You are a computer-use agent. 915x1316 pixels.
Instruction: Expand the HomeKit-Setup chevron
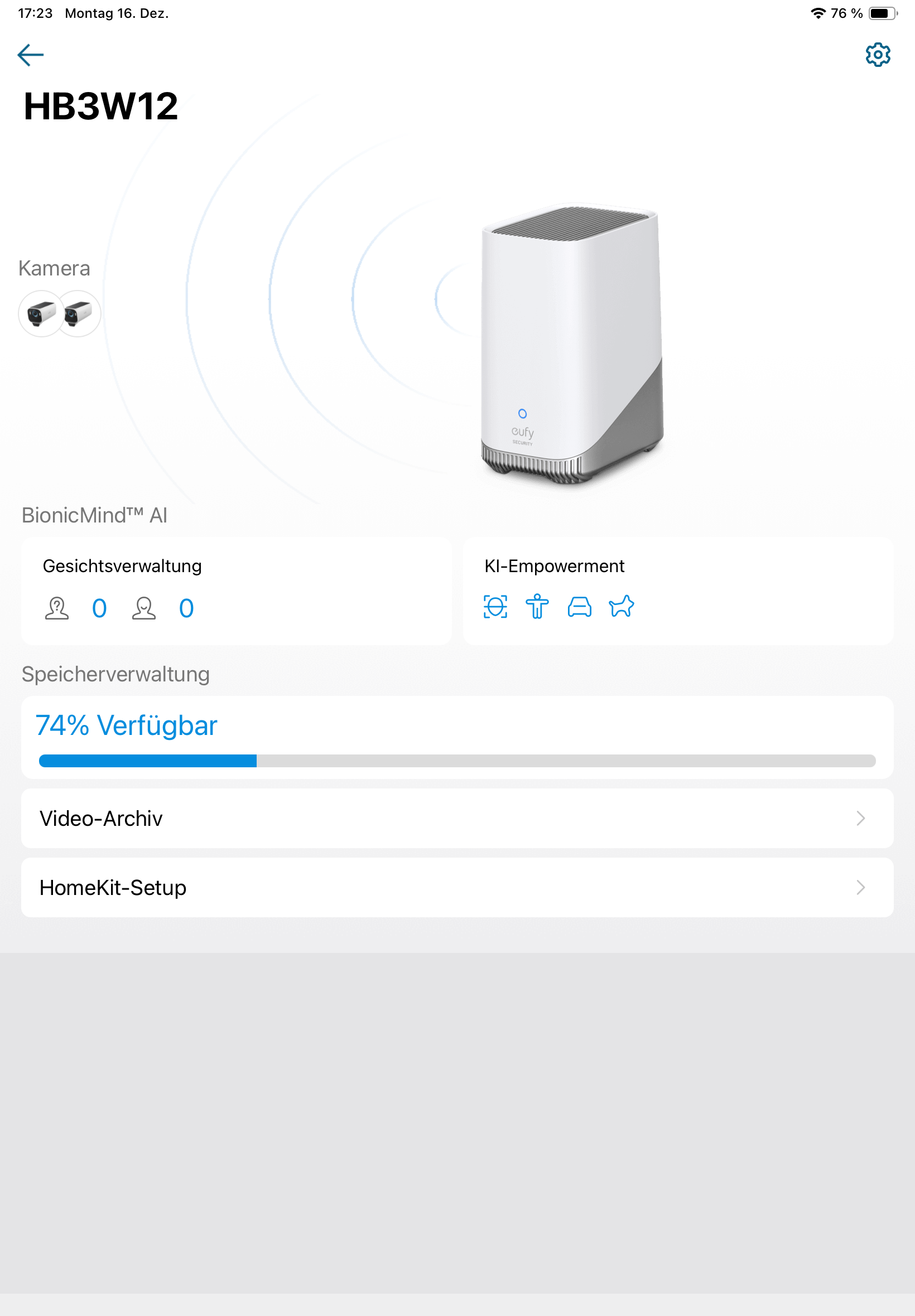[860, 887]
